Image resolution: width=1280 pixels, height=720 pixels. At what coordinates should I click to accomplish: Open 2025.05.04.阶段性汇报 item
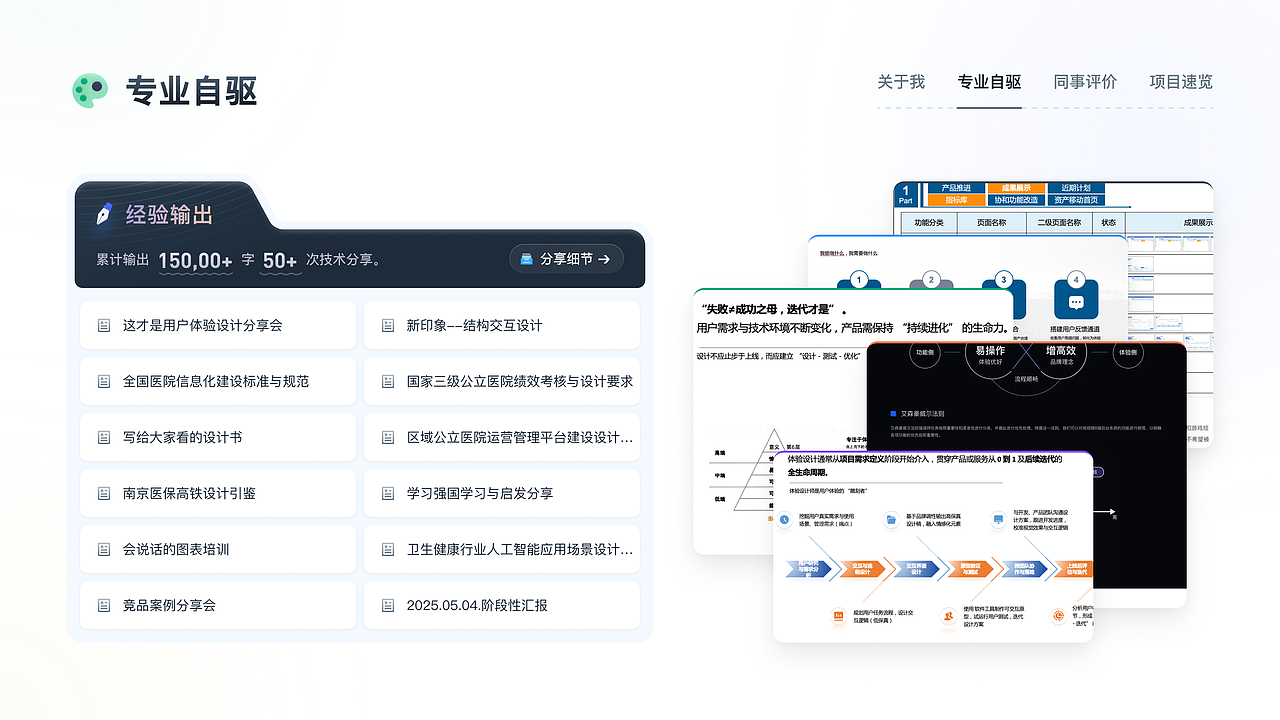(x=502, y=606)
